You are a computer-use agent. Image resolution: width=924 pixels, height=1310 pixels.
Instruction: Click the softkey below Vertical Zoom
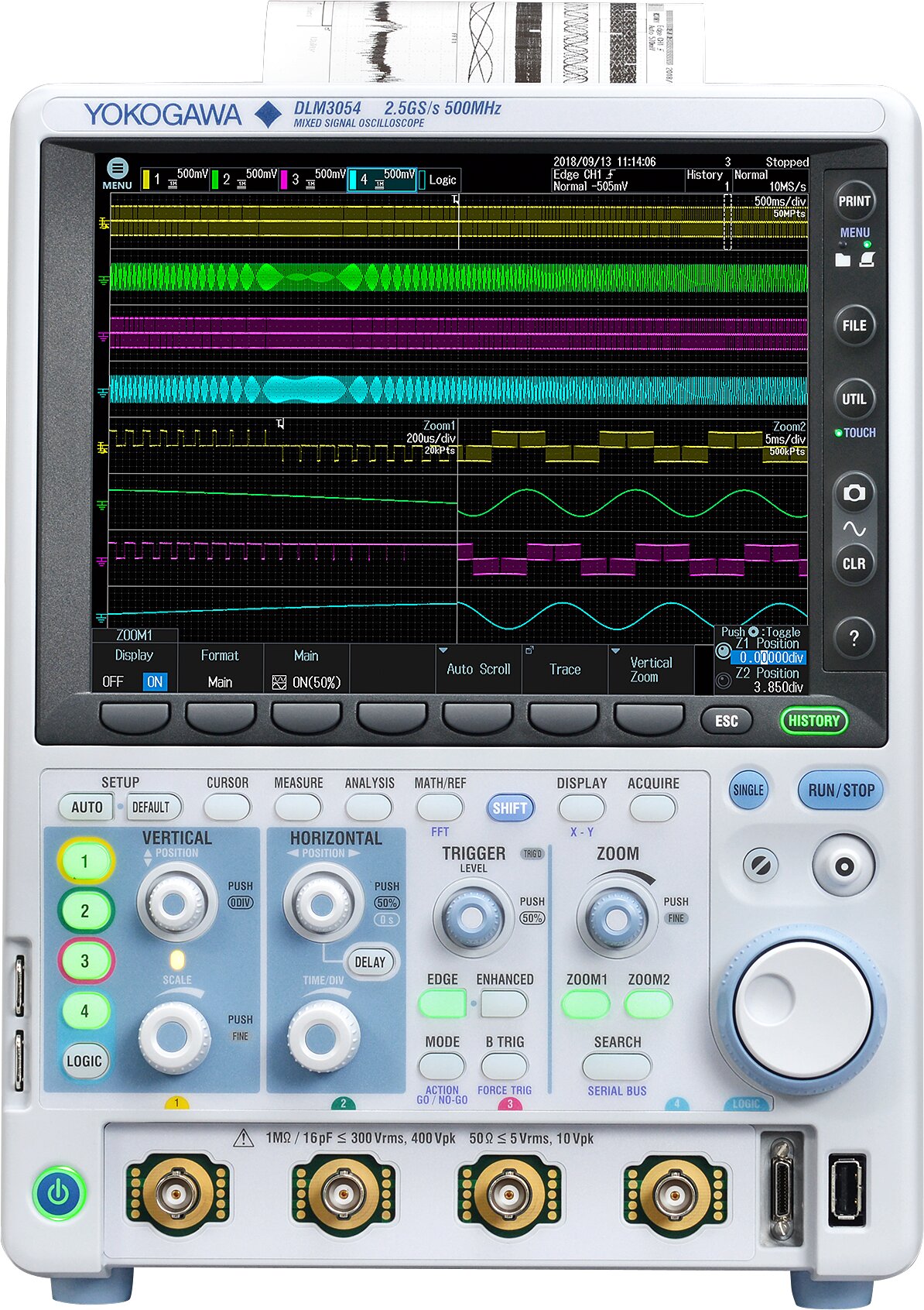(x=649, y=717)
